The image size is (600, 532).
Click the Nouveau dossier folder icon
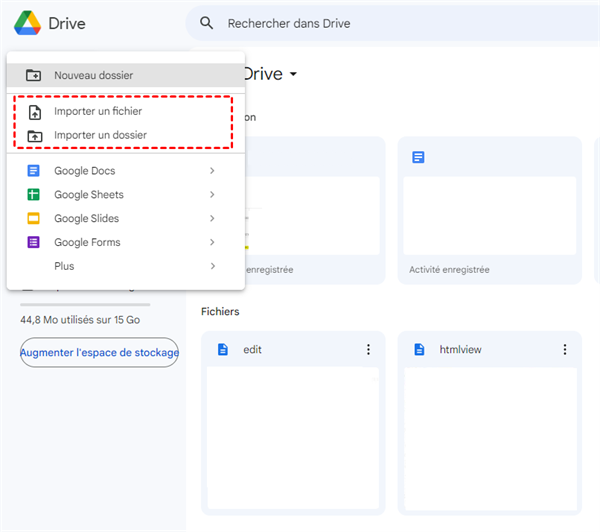33,75
